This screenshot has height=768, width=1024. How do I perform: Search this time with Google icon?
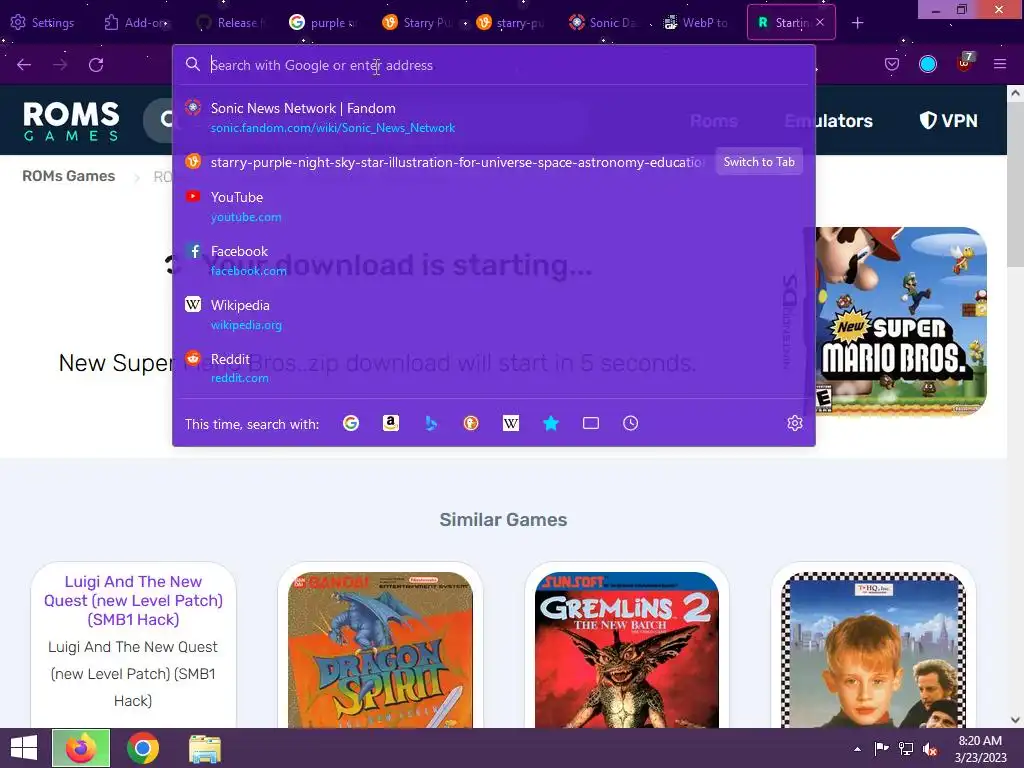[x=351, y=423]
